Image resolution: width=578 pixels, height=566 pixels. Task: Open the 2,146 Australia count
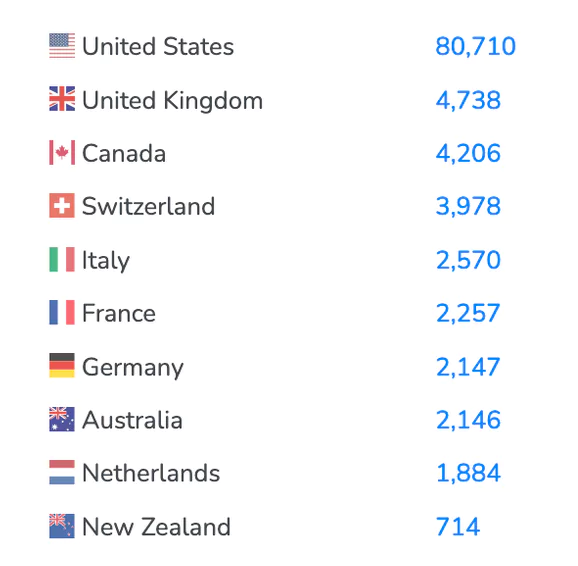pos(468,420)
